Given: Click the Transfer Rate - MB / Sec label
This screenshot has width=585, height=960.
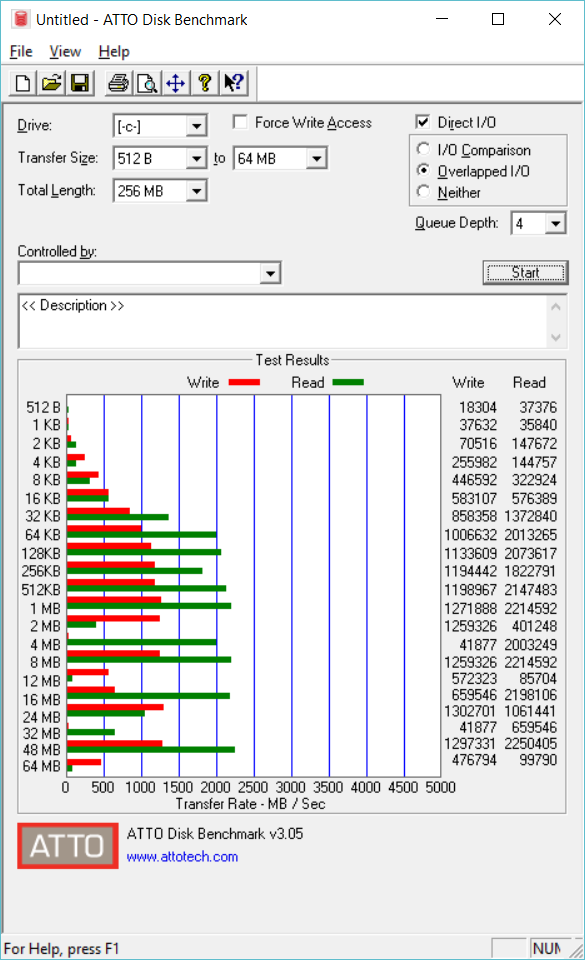Looking at the screenshot, I should click(250, 804).
